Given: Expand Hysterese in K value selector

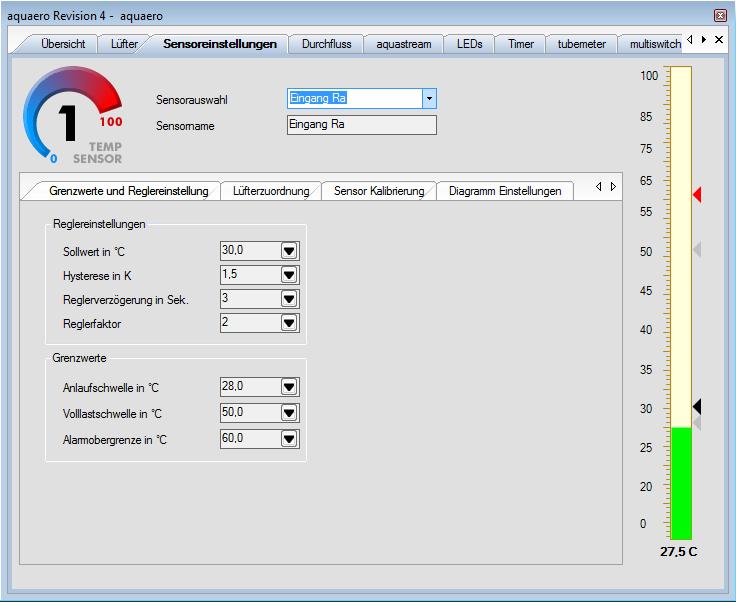Looking at the screenshot, I should [289, 275].
